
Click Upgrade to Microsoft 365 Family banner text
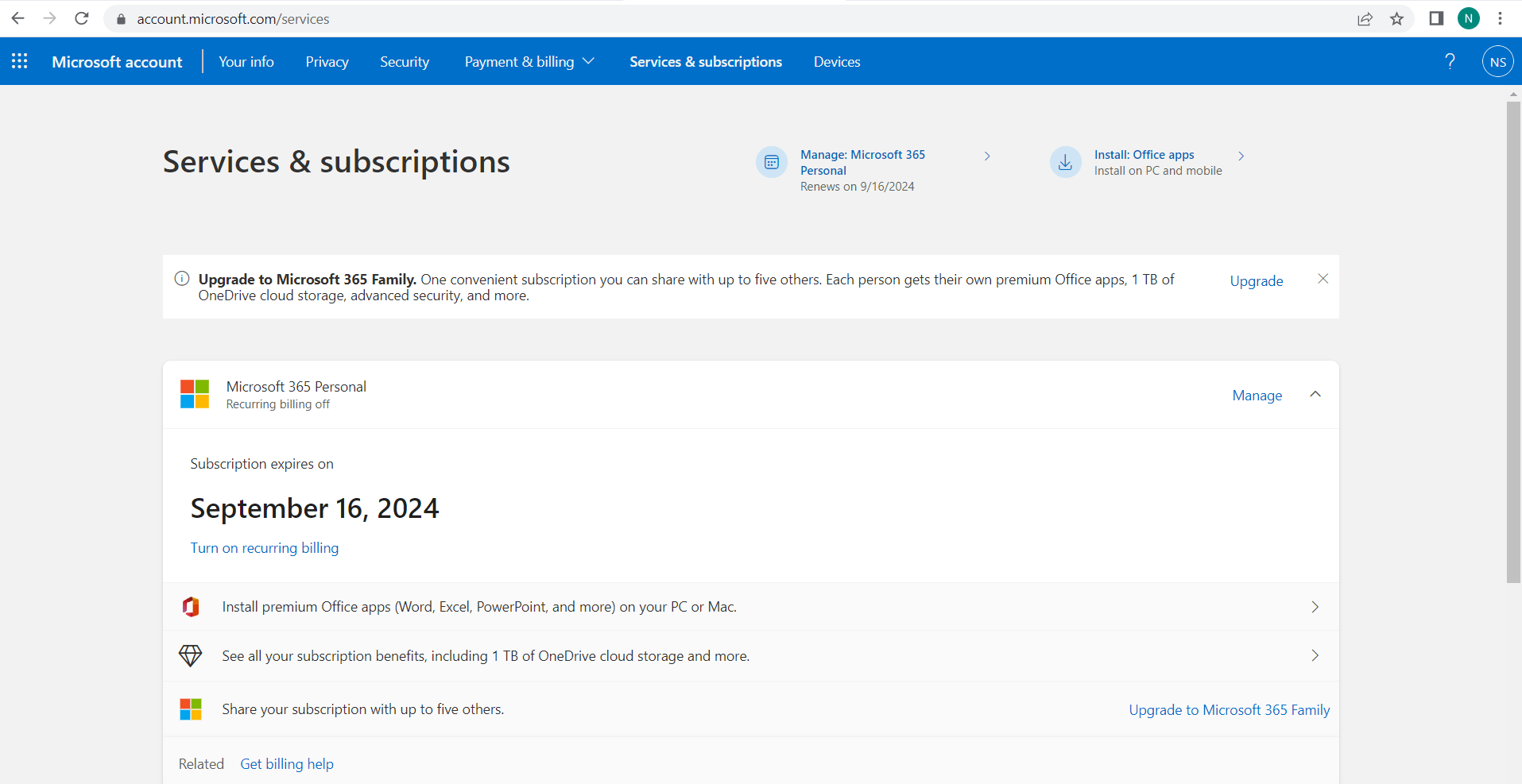[308, 280]
